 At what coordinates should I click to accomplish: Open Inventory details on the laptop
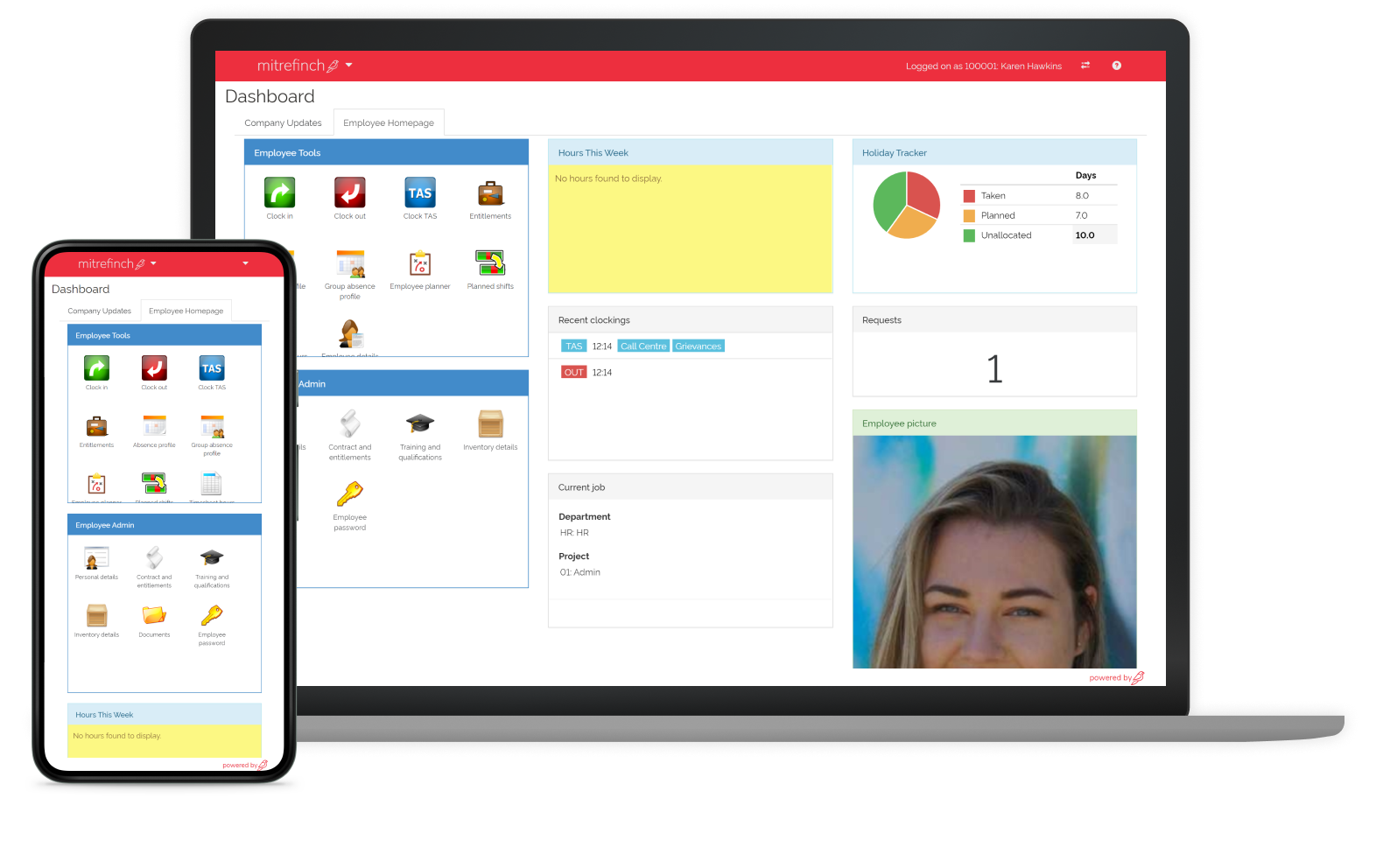tap(490, 423)
